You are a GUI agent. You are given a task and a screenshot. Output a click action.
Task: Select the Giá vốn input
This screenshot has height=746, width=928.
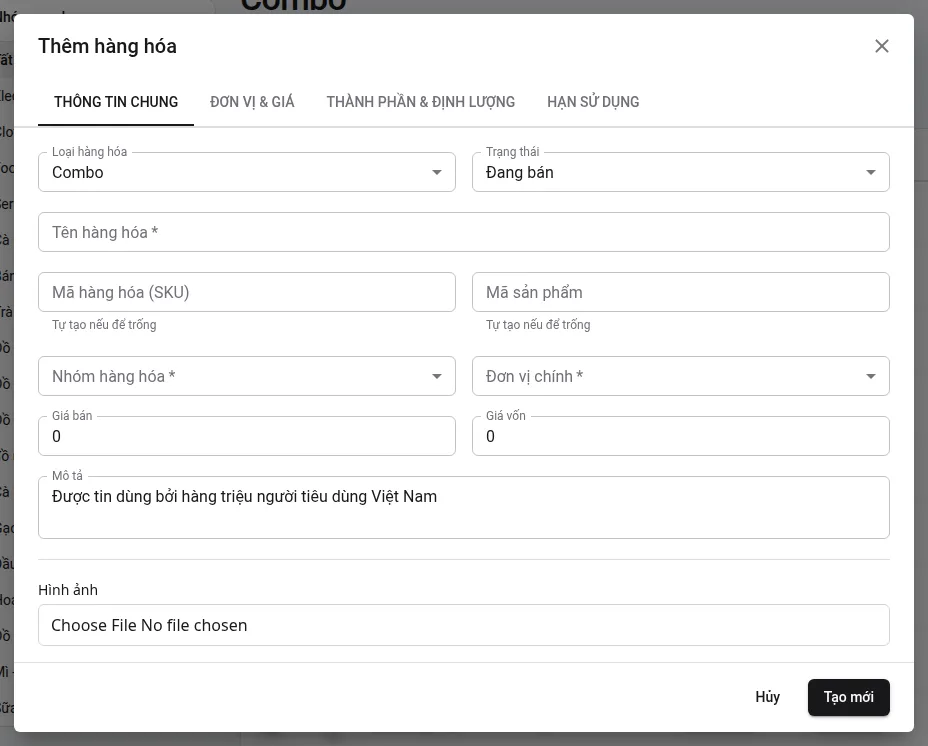[x=681, y=436]
